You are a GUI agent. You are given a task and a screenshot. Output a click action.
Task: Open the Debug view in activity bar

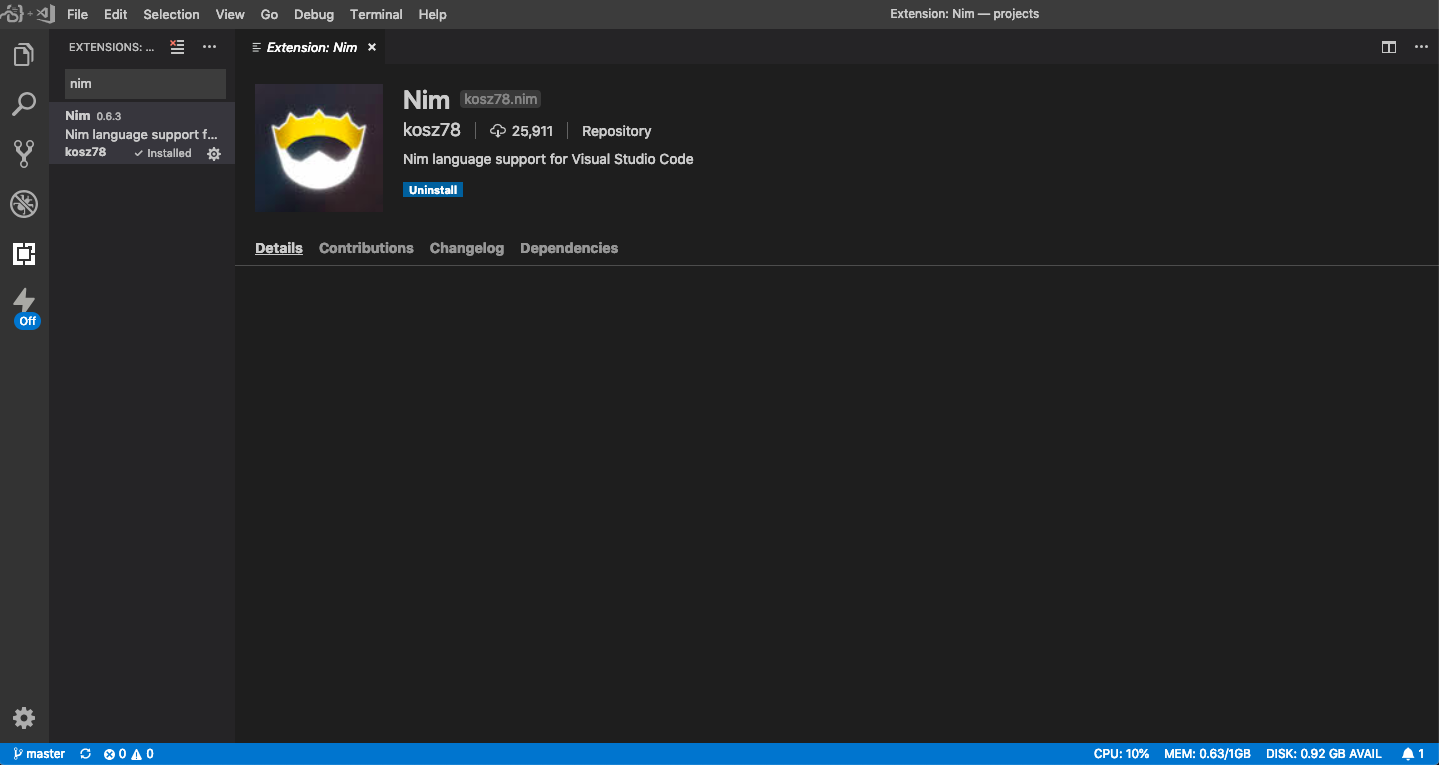tap(24, 204)
